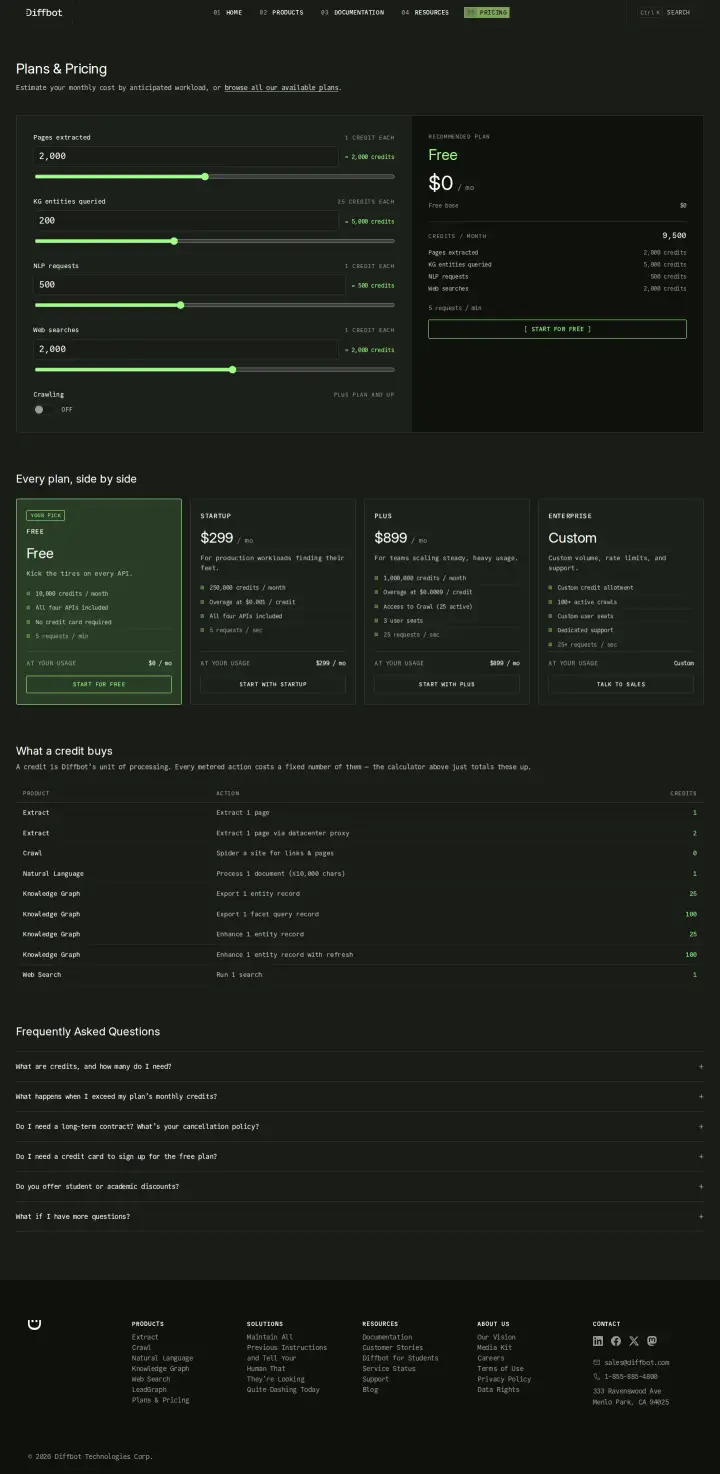
Task: Select the highlighted Pricing nav item
Action: point(487,13)
